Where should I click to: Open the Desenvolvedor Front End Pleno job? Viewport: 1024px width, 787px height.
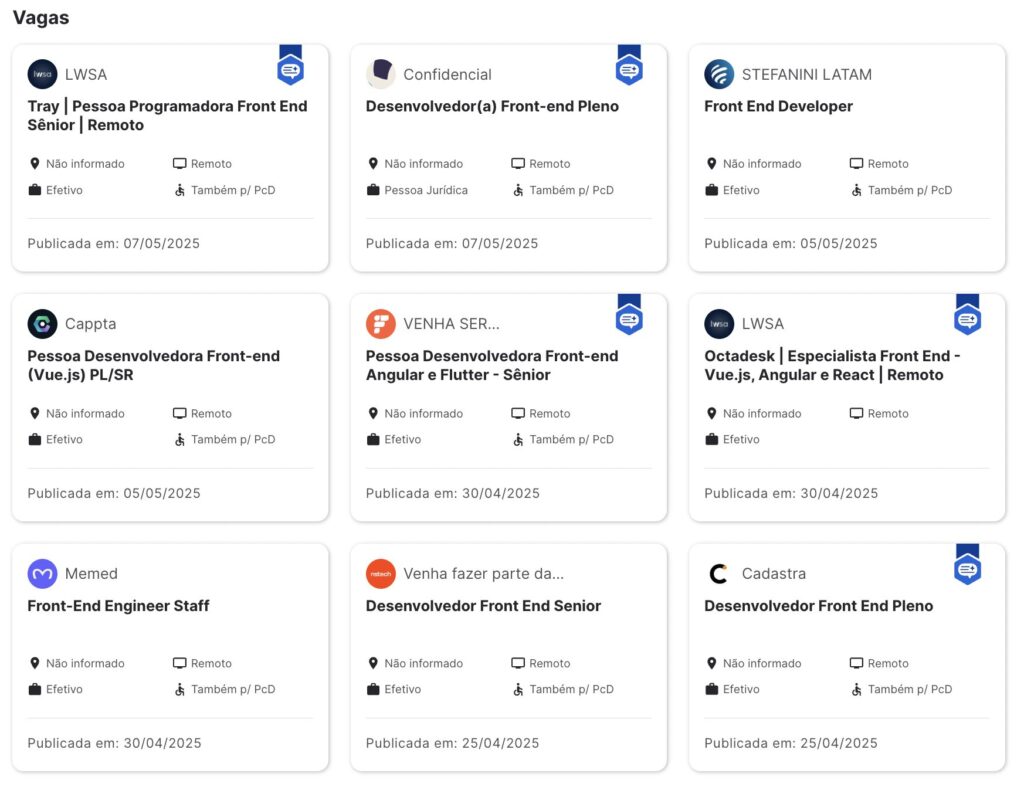(x=818, y=606)
